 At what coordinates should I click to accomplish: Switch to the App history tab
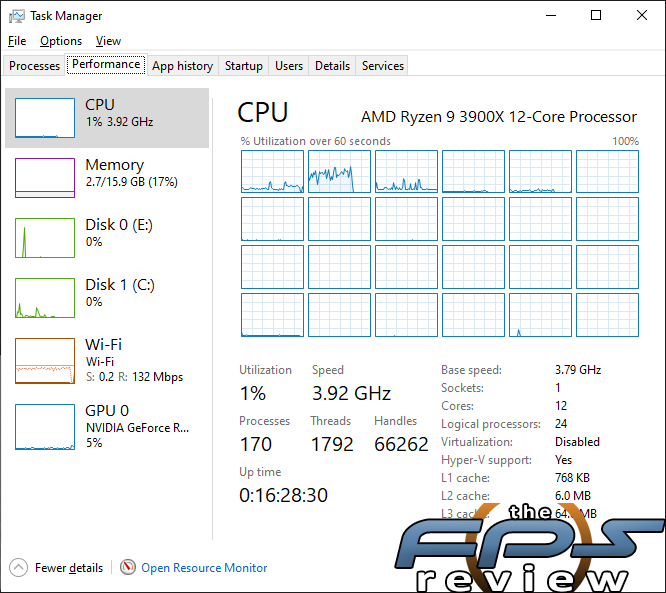point(183,66)
